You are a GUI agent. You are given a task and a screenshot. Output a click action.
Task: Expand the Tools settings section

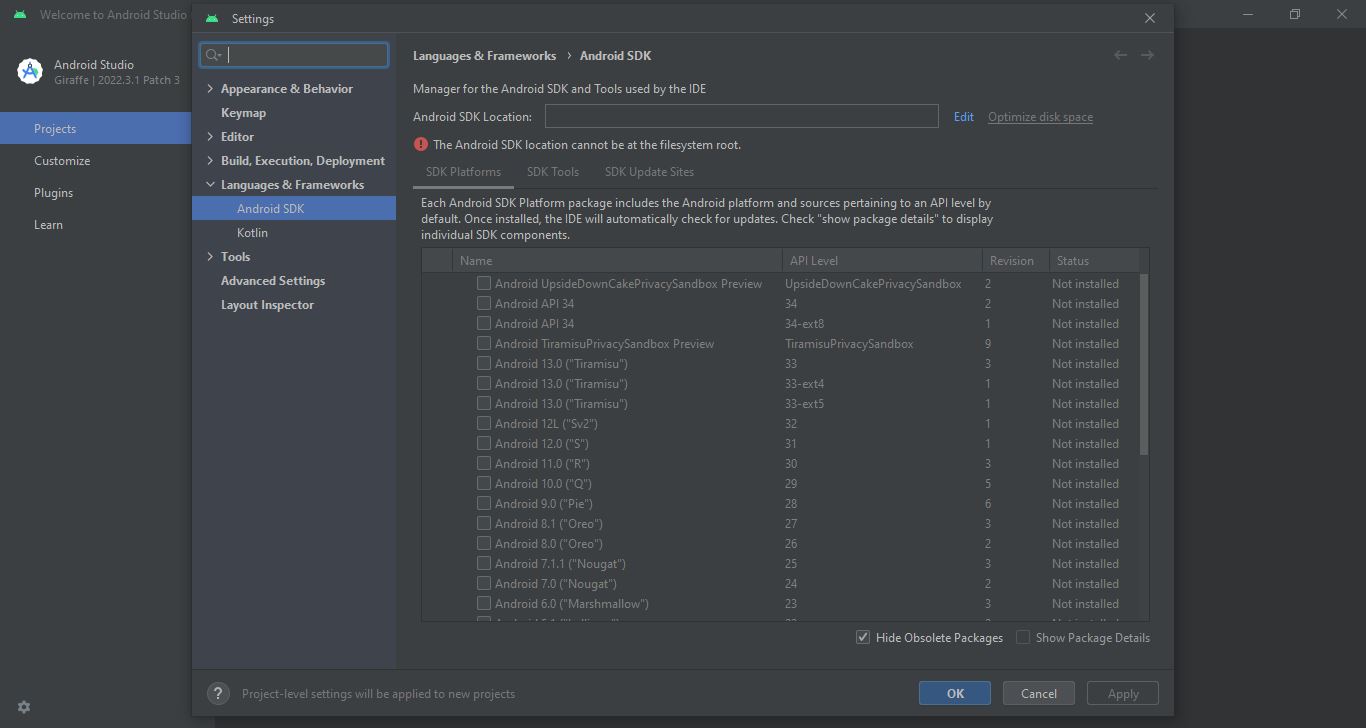tap(210, 256)
